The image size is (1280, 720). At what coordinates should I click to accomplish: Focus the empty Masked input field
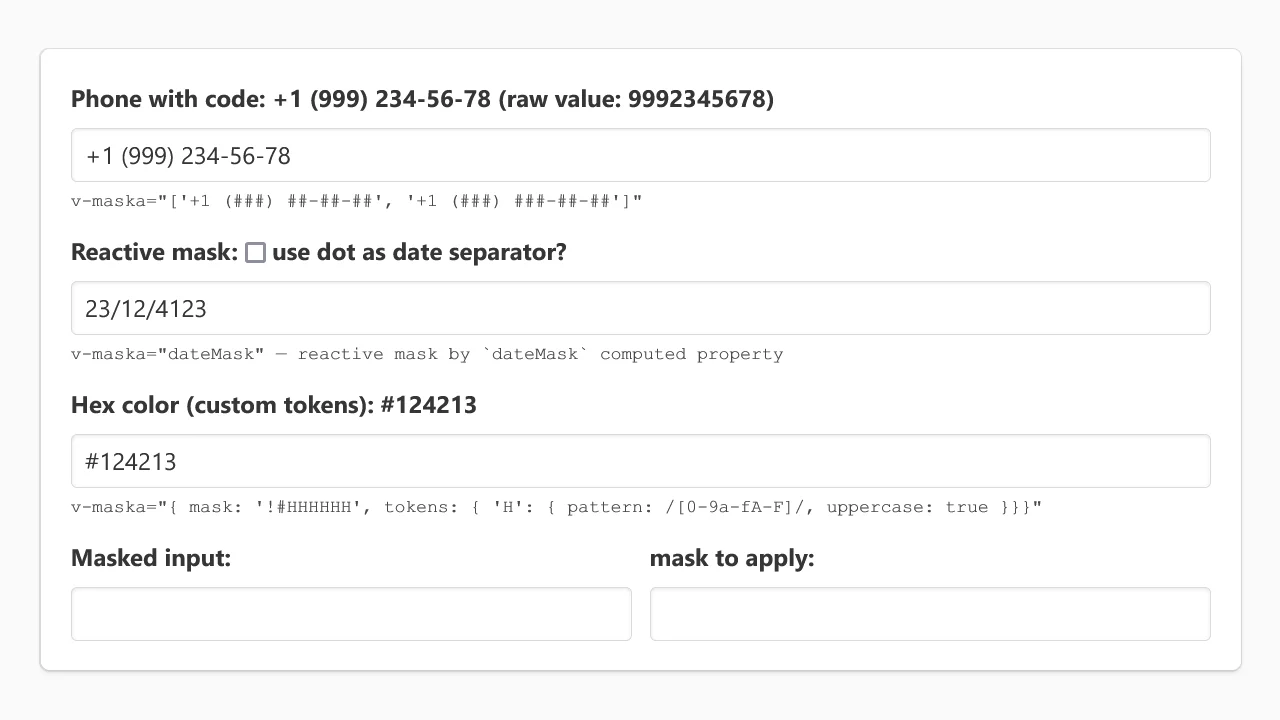pos(351,614)
